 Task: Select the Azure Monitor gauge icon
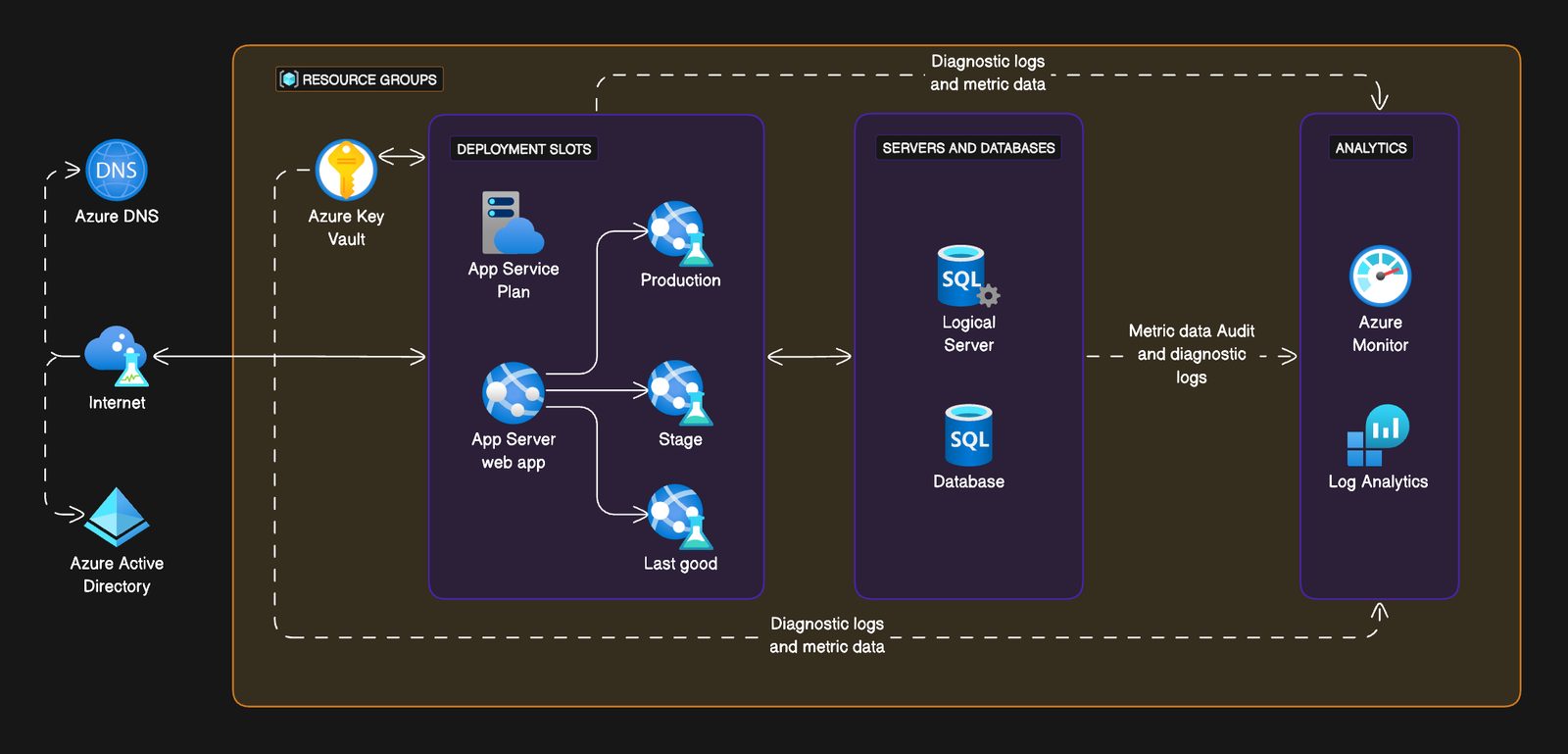[1380, 276]
